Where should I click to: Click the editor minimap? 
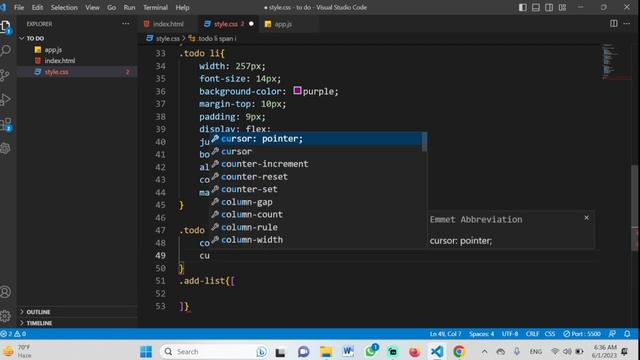pos(616,61)
